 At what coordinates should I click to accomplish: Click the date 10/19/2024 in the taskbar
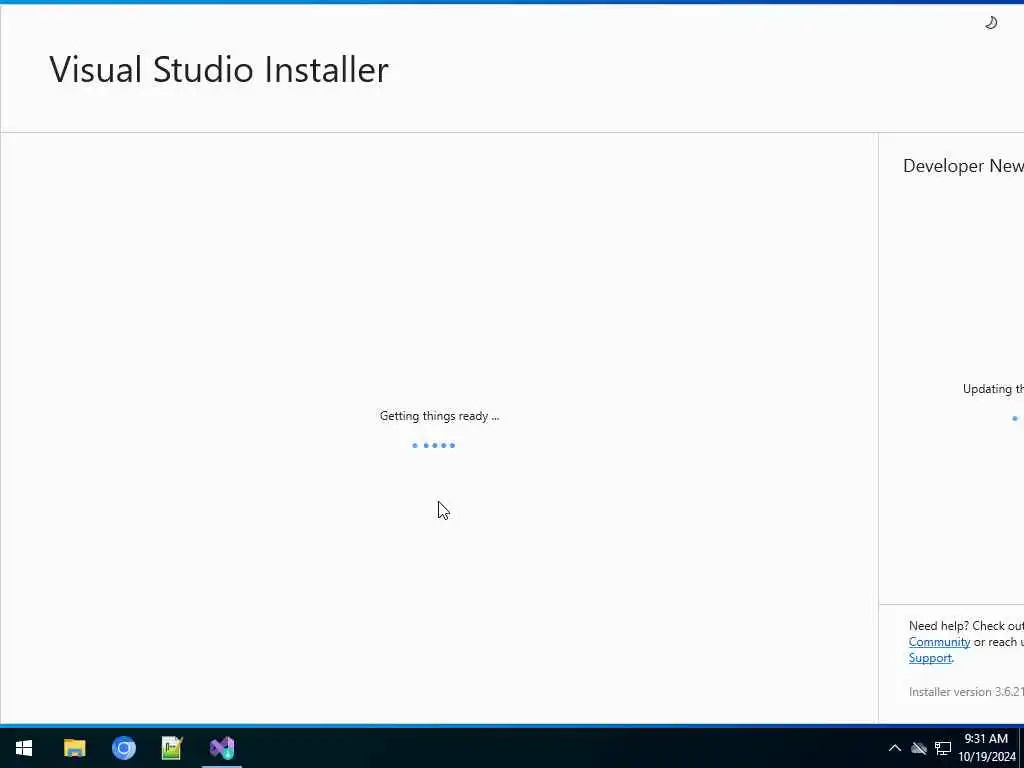point(987,757)
